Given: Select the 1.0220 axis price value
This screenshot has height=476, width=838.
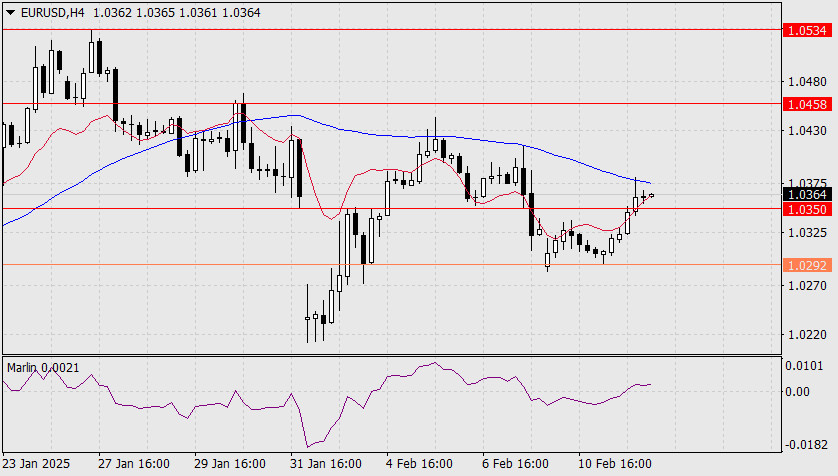Looking at the screenshot, I should pyautogui.click(x=808, y=334).
